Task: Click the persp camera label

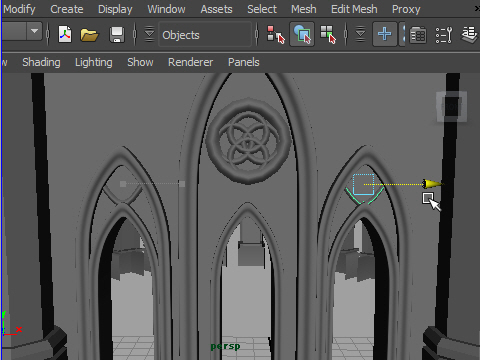Action: pyautogui.click(x=225, y=346)
